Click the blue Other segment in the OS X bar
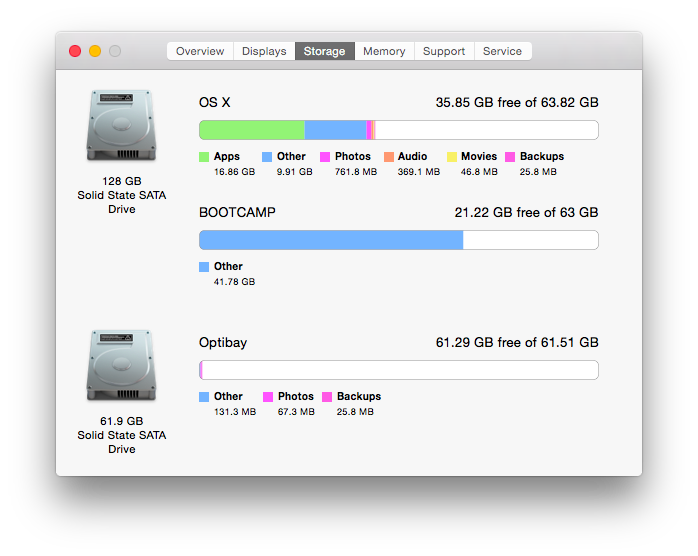The height and width of the screenshot is (556, 698). (336, 130)
